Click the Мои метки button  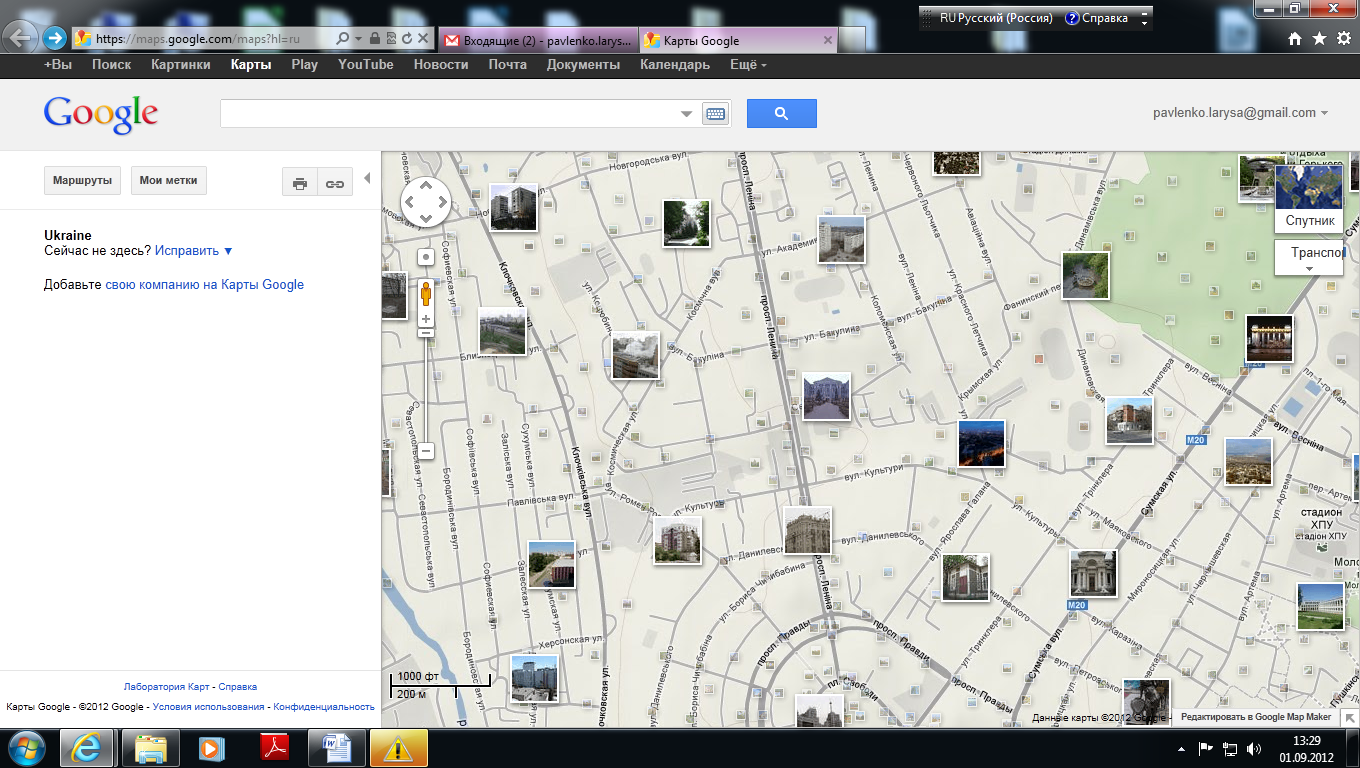[x=169, y=181]
